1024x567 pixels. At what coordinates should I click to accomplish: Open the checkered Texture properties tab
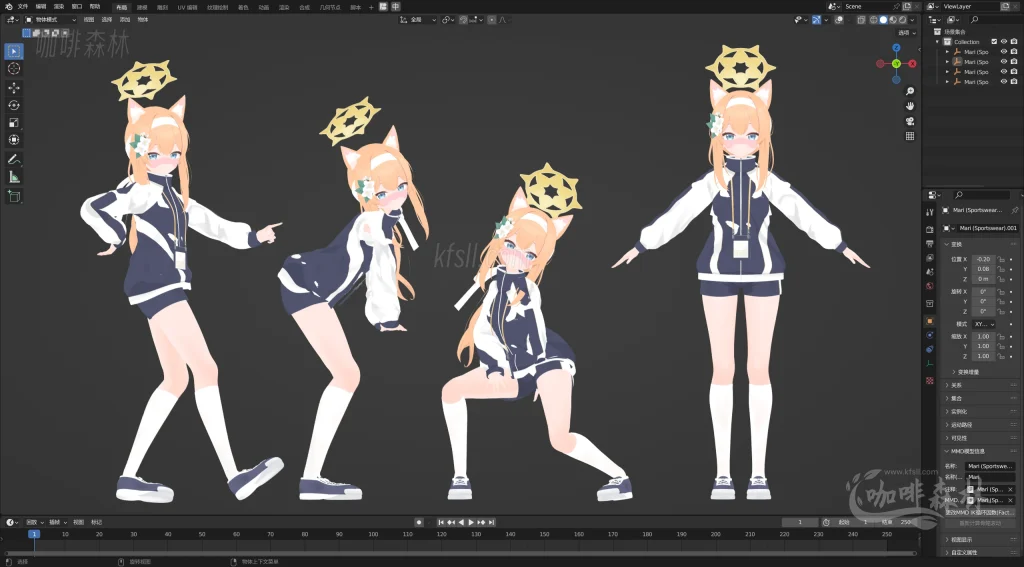coord(930,380)
